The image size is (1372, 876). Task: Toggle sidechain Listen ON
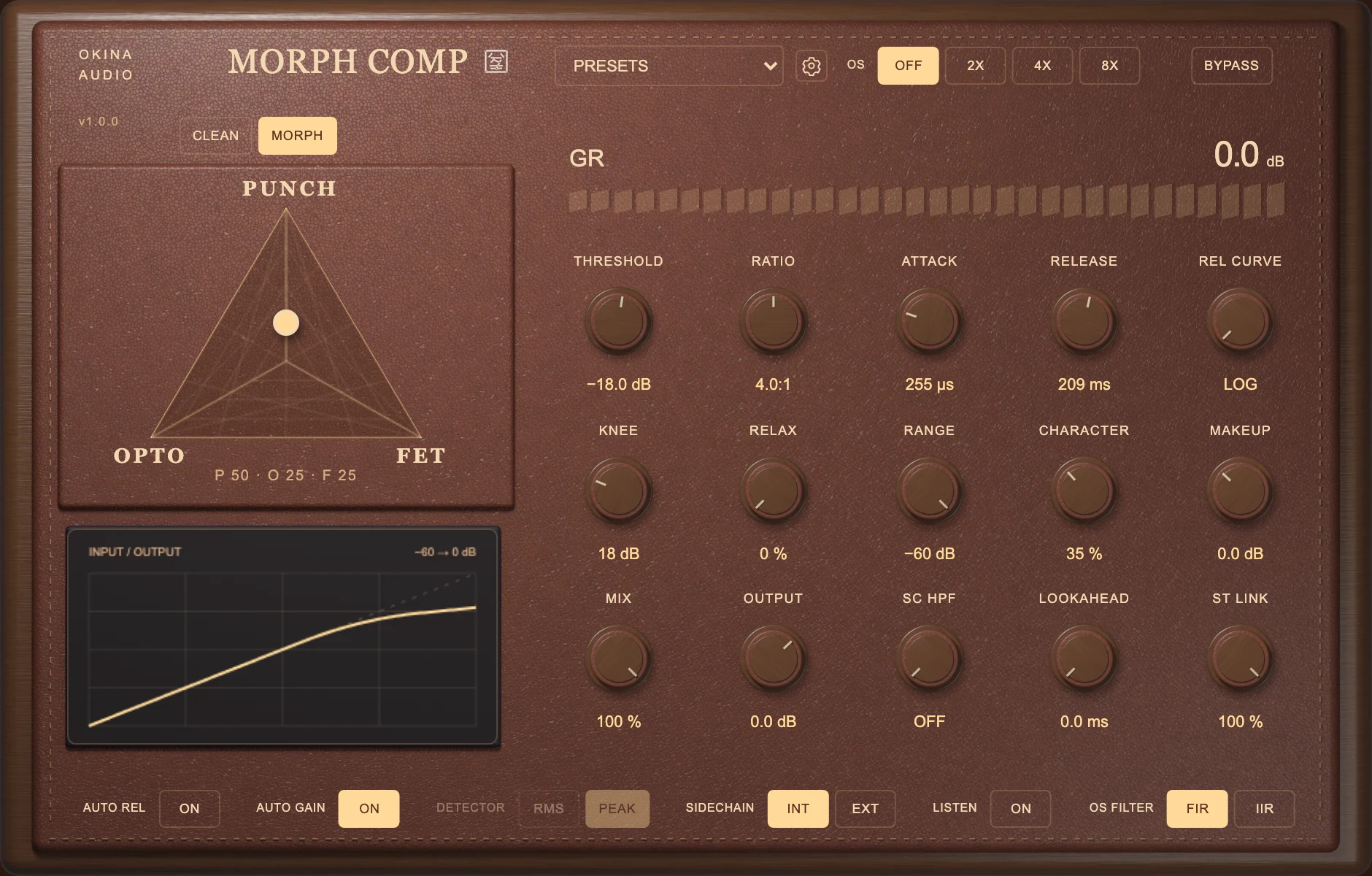(1020, 809)
